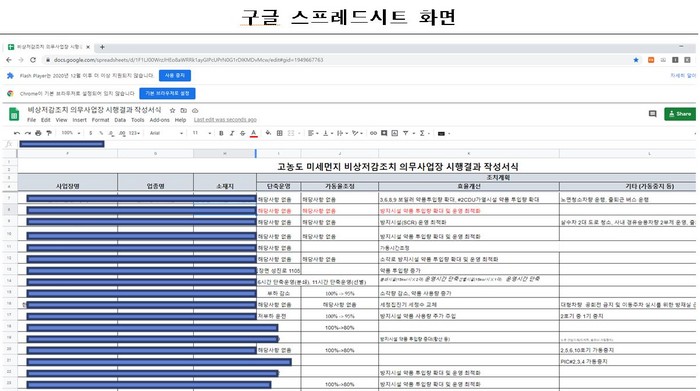Apply strikethrough formatting
This screenshot has height=391, width=700.
point(242,133)
